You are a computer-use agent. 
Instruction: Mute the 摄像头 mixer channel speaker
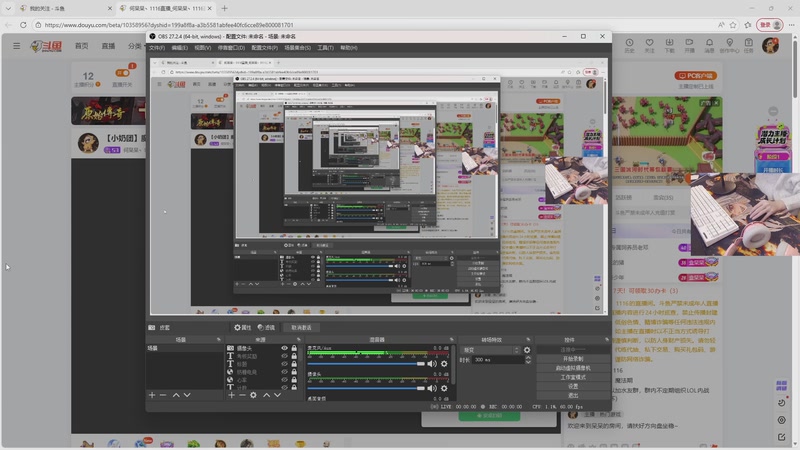pyautogui.click(x=432, y=388)
